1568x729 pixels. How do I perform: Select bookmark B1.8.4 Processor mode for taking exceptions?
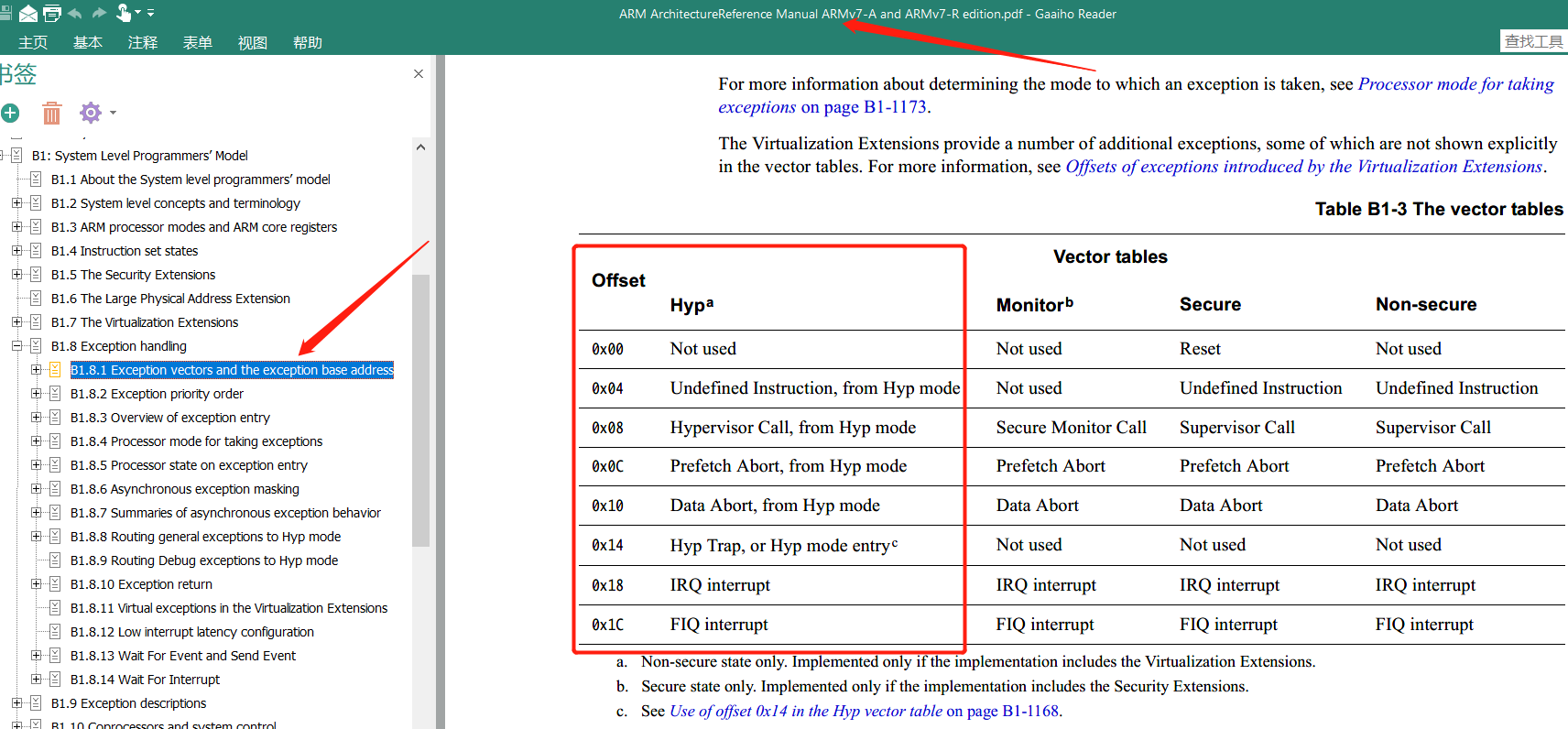pyautogui.click(x=196, y=441)
